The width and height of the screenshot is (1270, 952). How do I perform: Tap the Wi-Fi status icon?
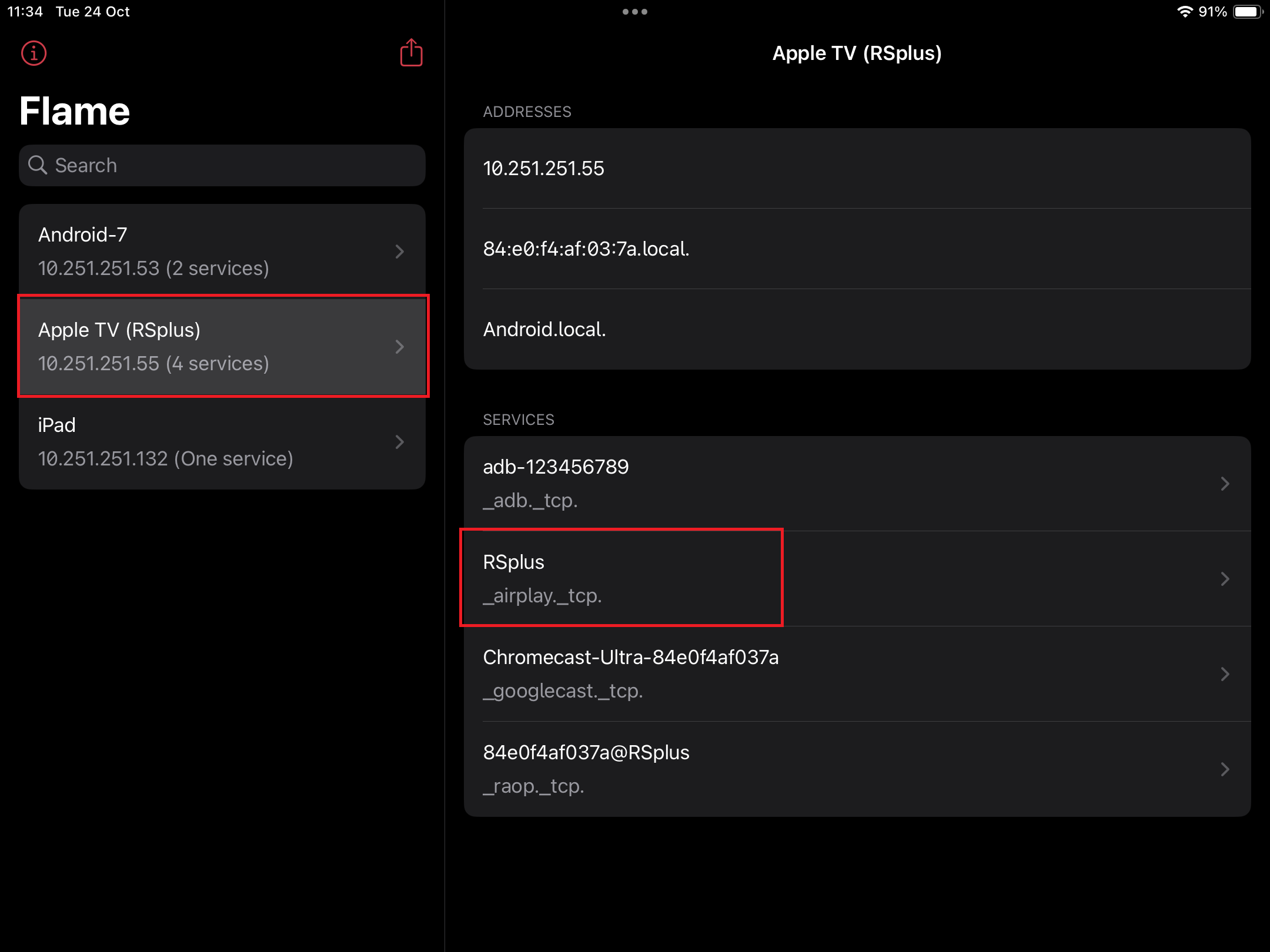[1184, 12]
